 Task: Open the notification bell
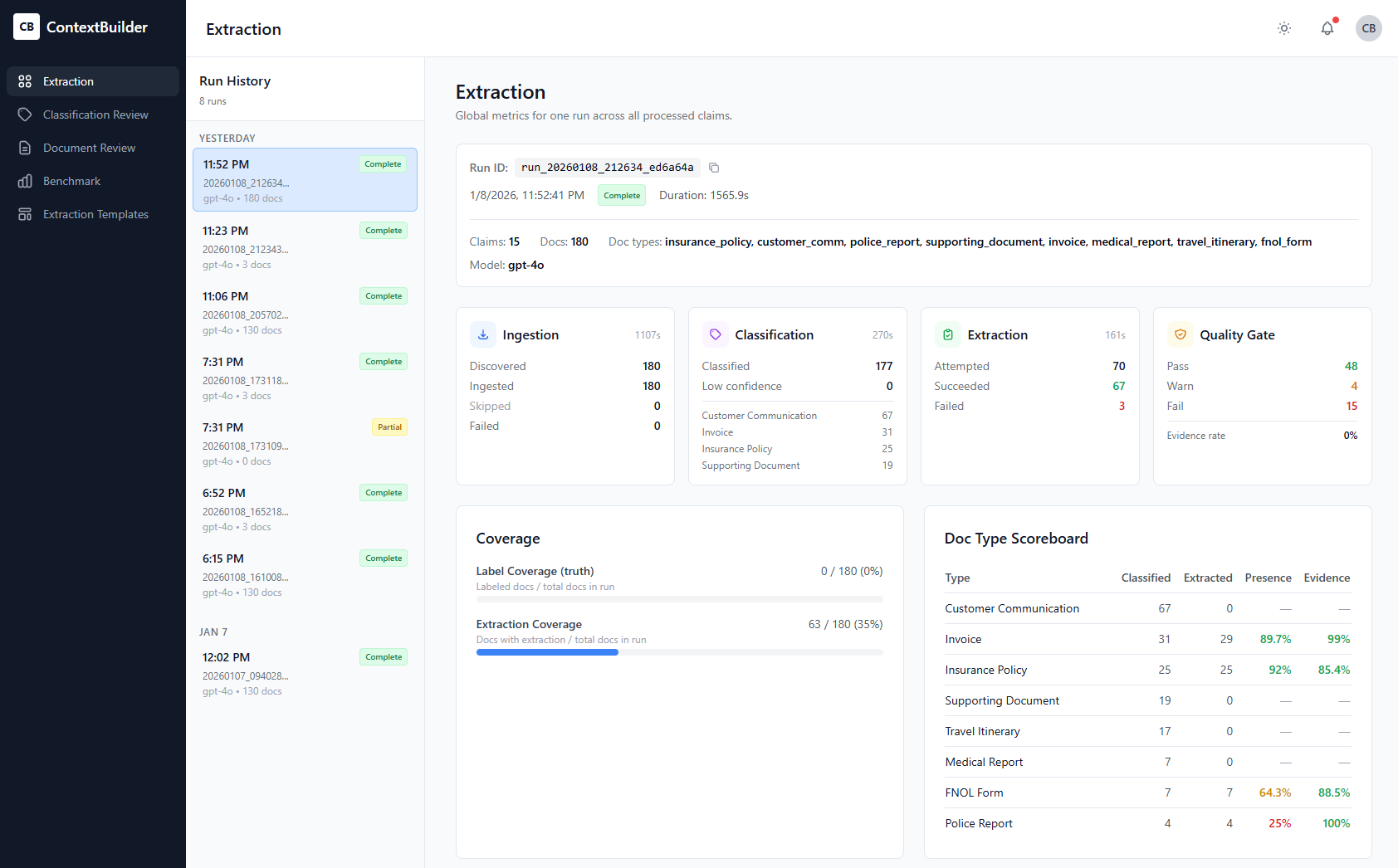point(1327,28)
